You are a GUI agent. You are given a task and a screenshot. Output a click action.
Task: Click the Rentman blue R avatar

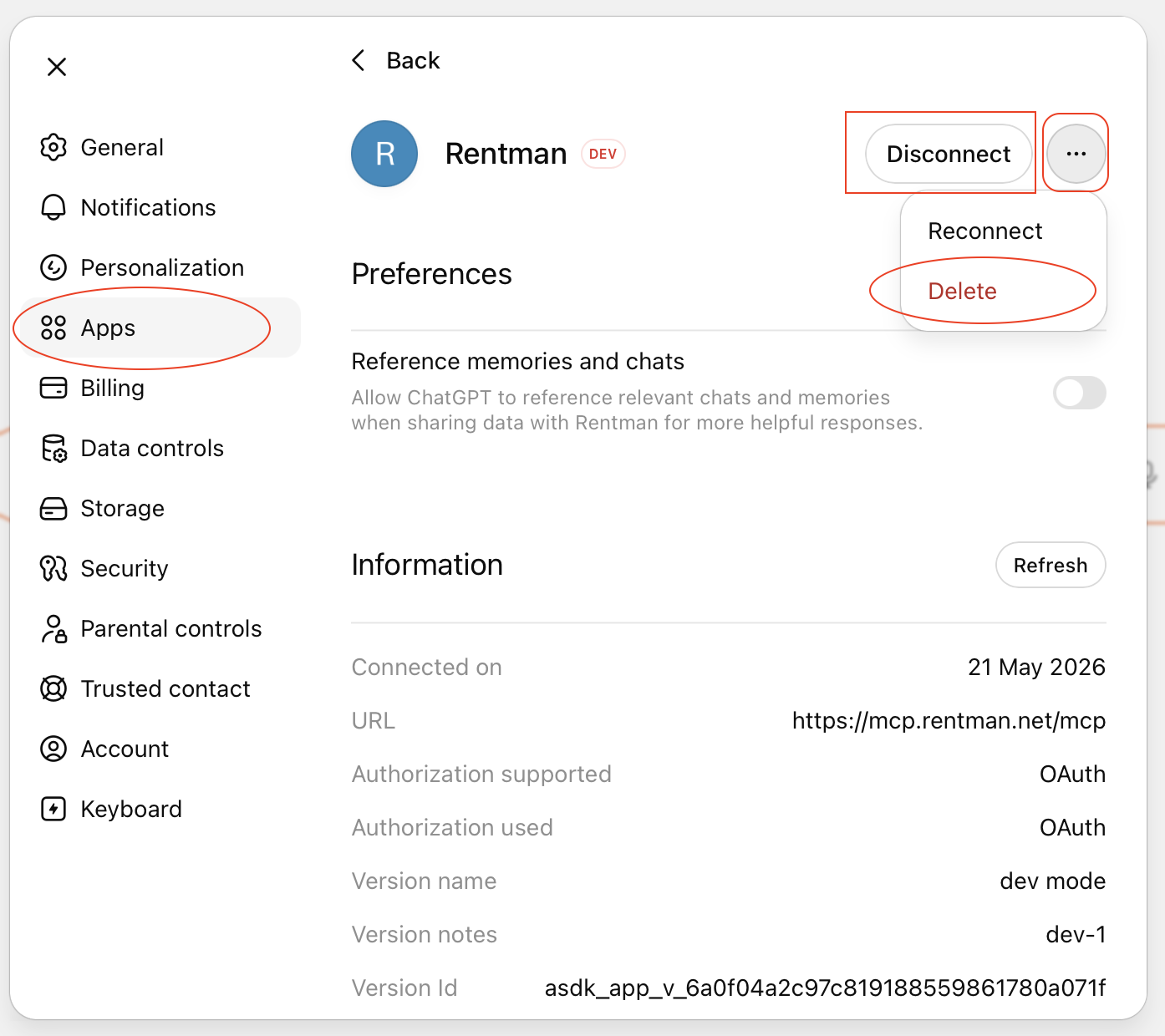(384, 154)
